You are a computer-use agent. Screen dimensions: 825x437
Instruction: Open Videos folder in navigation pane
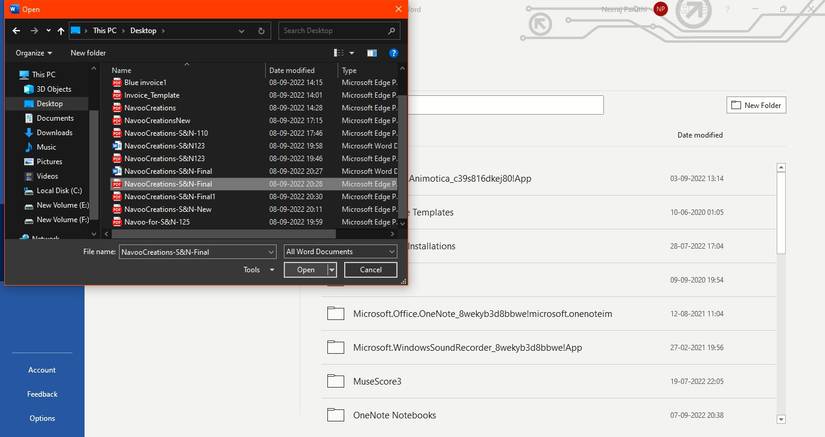41,176
